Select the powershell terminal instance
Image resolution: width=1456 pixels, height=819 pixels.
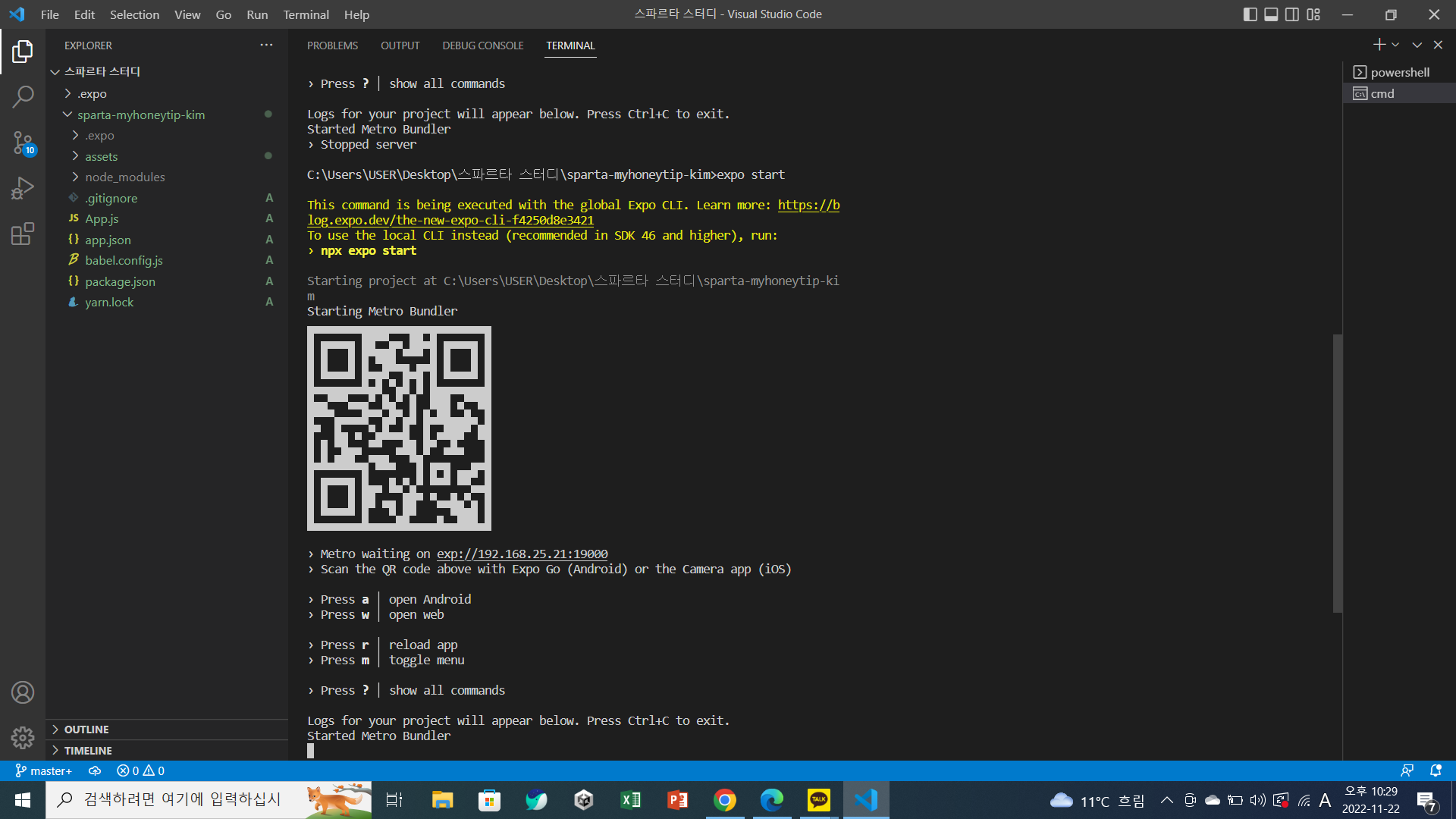pos(1399,72)
